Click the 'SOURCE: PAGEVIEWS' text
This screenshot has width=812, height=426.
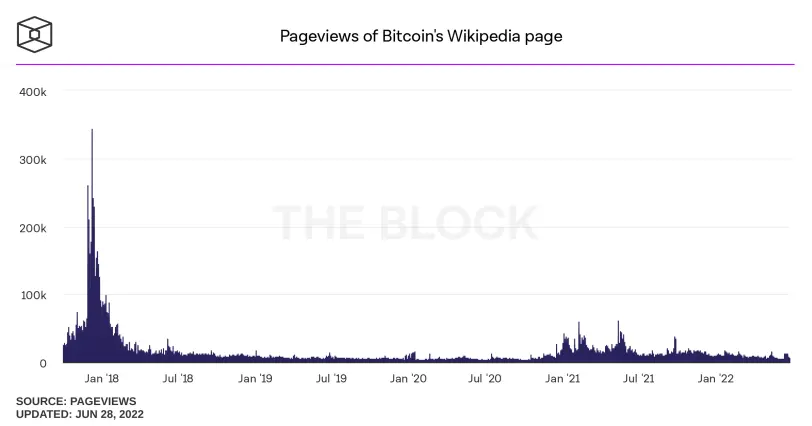[x=76, y=401]
